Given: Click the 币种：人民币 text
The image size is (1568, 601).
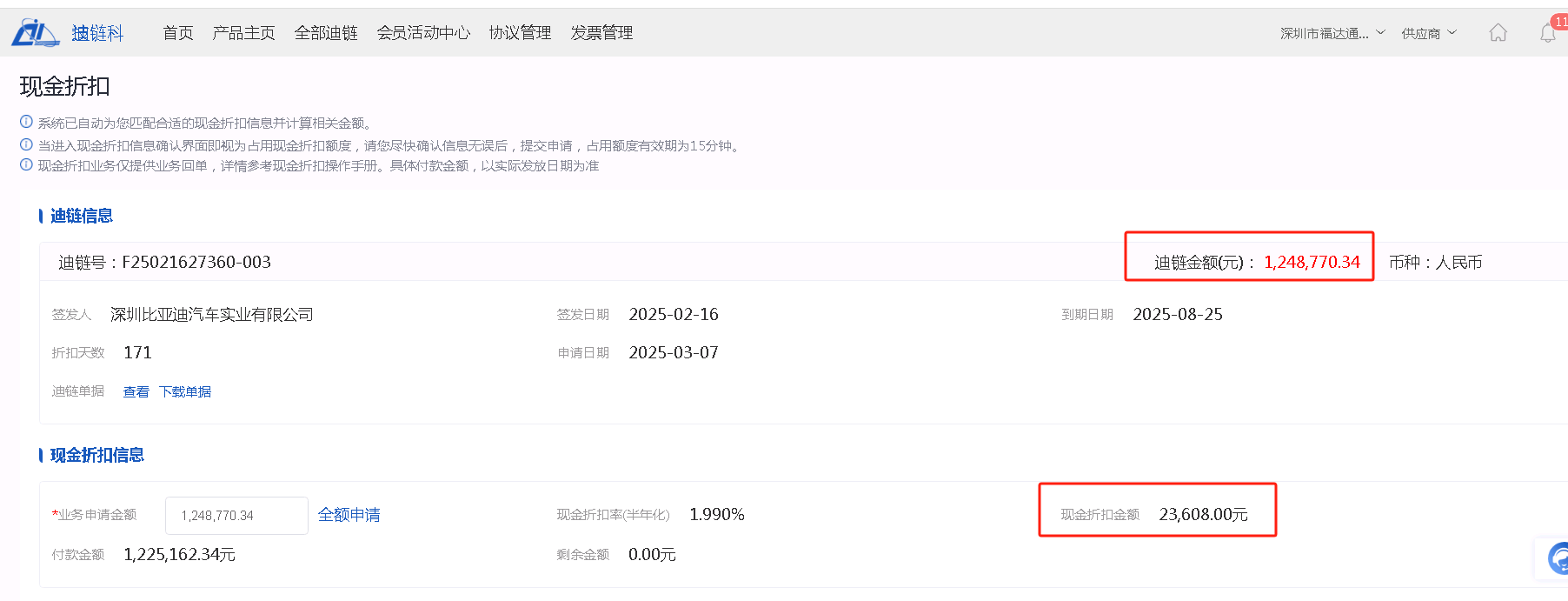Looking at the screenshot, I should (1435, 262).
